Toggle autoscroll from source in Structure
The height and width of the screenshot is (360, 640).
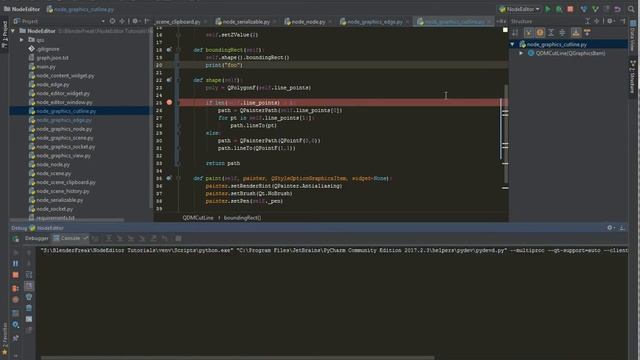click(587, 33)
